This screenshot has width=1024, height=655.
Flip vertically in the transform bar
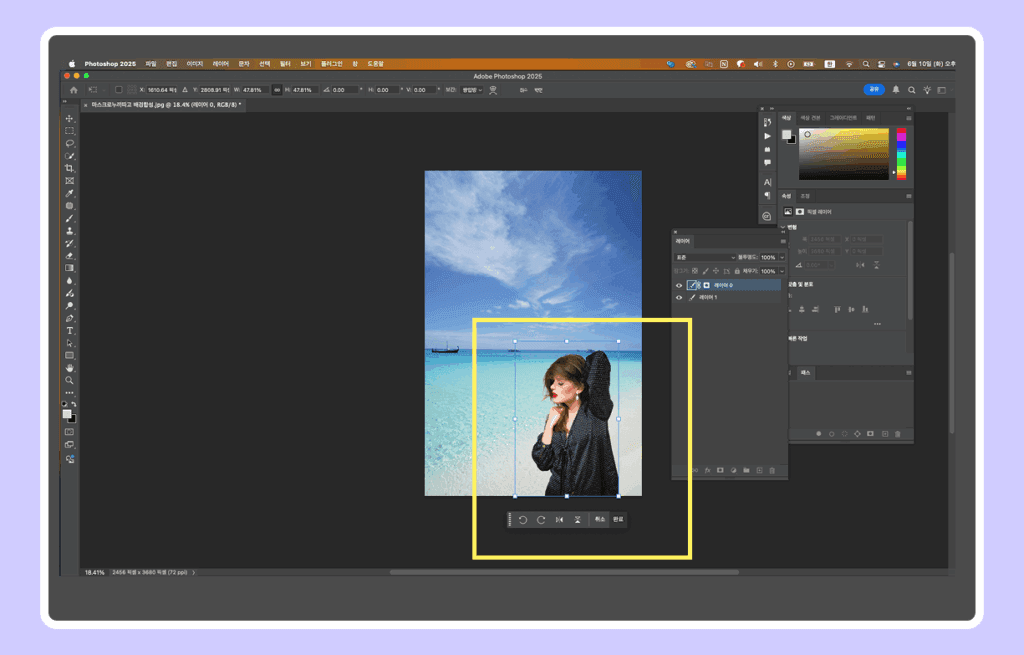[577, 520]
